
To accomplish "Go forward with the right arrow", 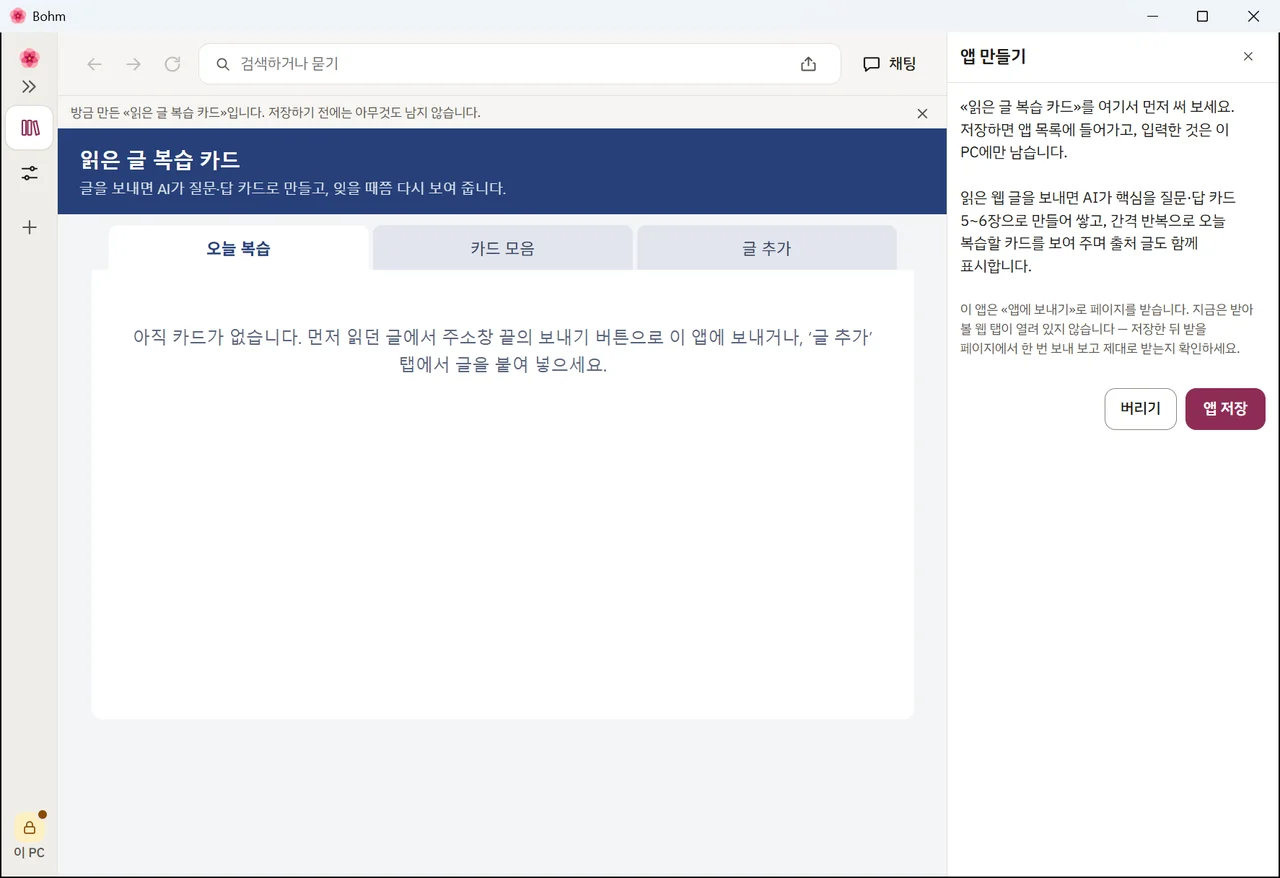I will 134,64.
